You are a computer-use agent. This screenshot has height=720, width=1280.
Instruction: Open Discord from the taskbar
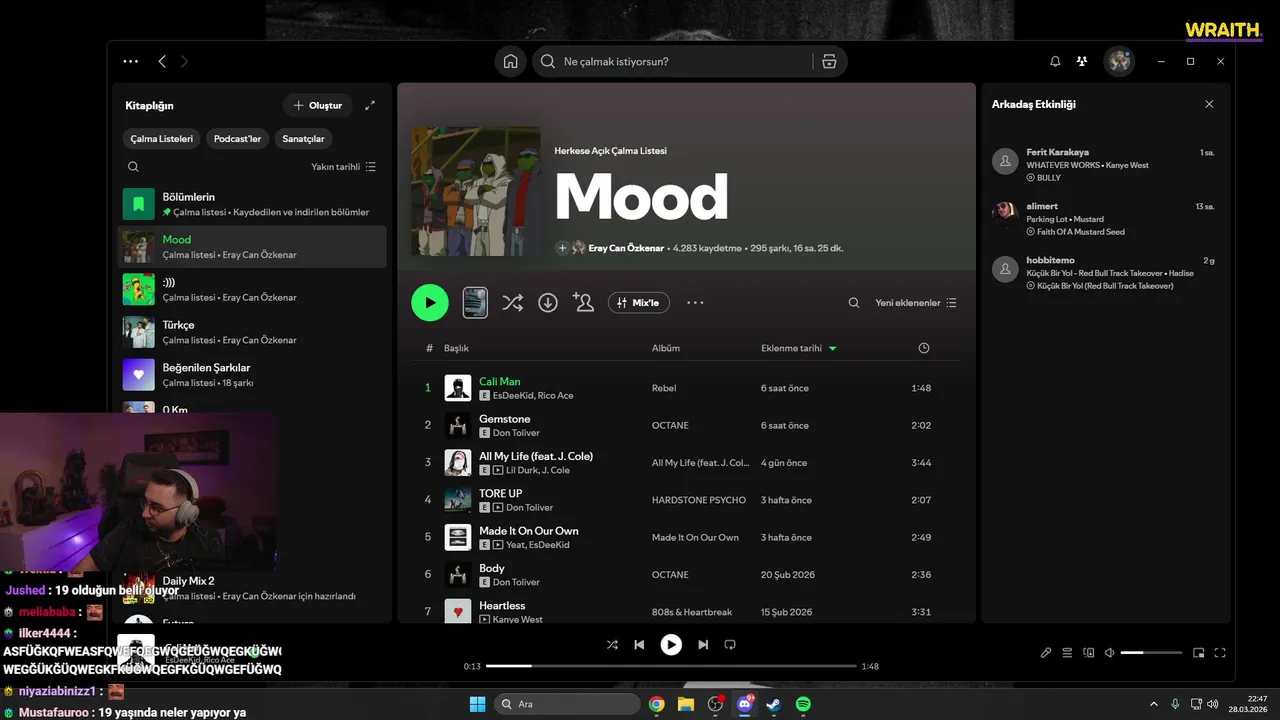[744, 704]
